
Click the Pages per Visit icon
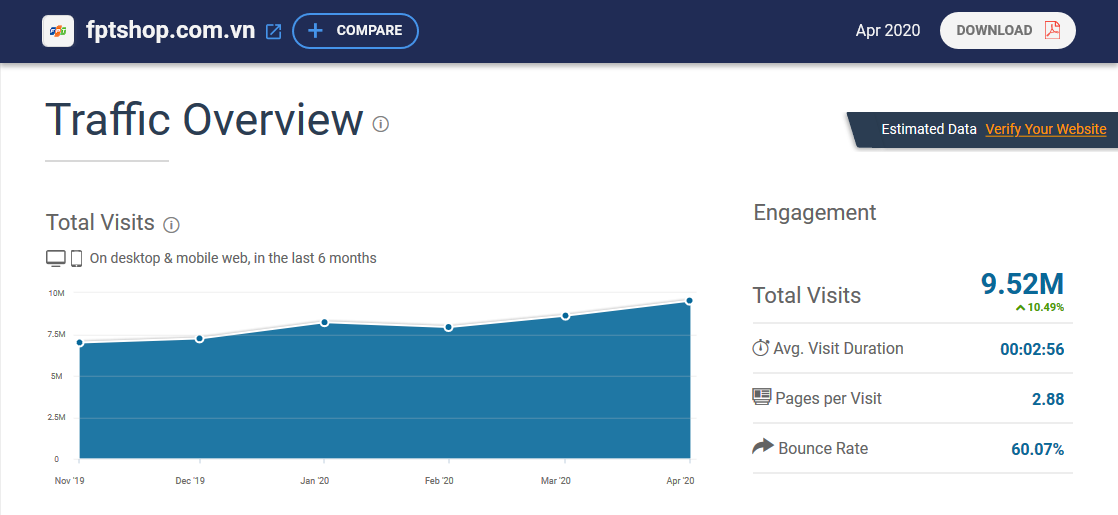(x=762, y=398)
